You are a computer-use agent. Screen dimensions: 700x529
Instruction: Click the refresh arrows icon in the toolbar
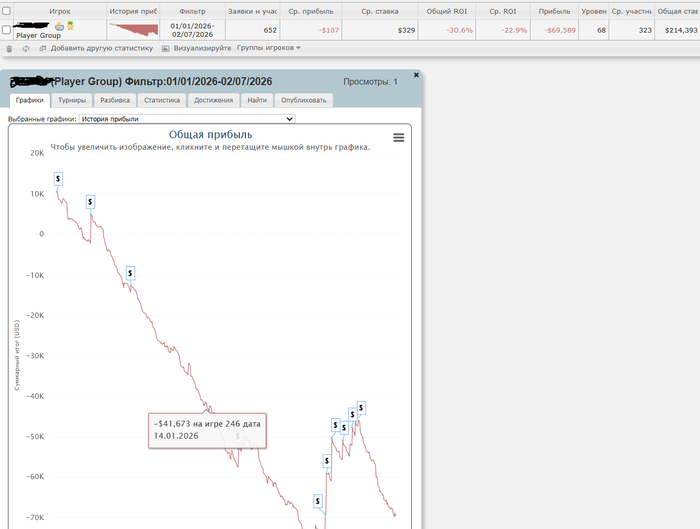(x=26, y=48)
